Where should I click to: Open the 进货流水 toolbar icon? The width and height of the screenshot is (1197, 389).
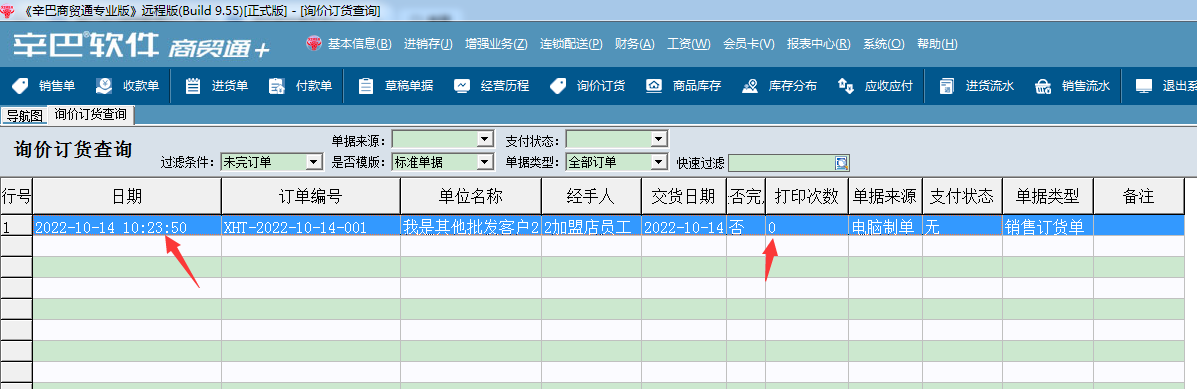pyautogui.click(x=947, y=85)
